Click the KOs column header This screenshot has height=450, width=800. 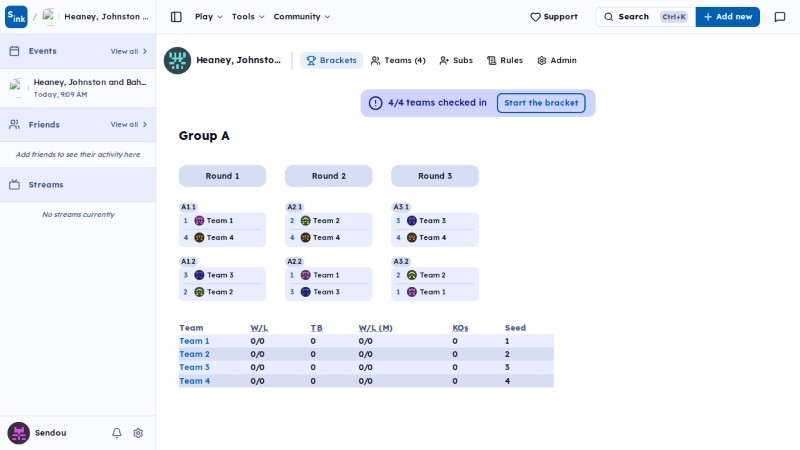click(x=460, y=328)
